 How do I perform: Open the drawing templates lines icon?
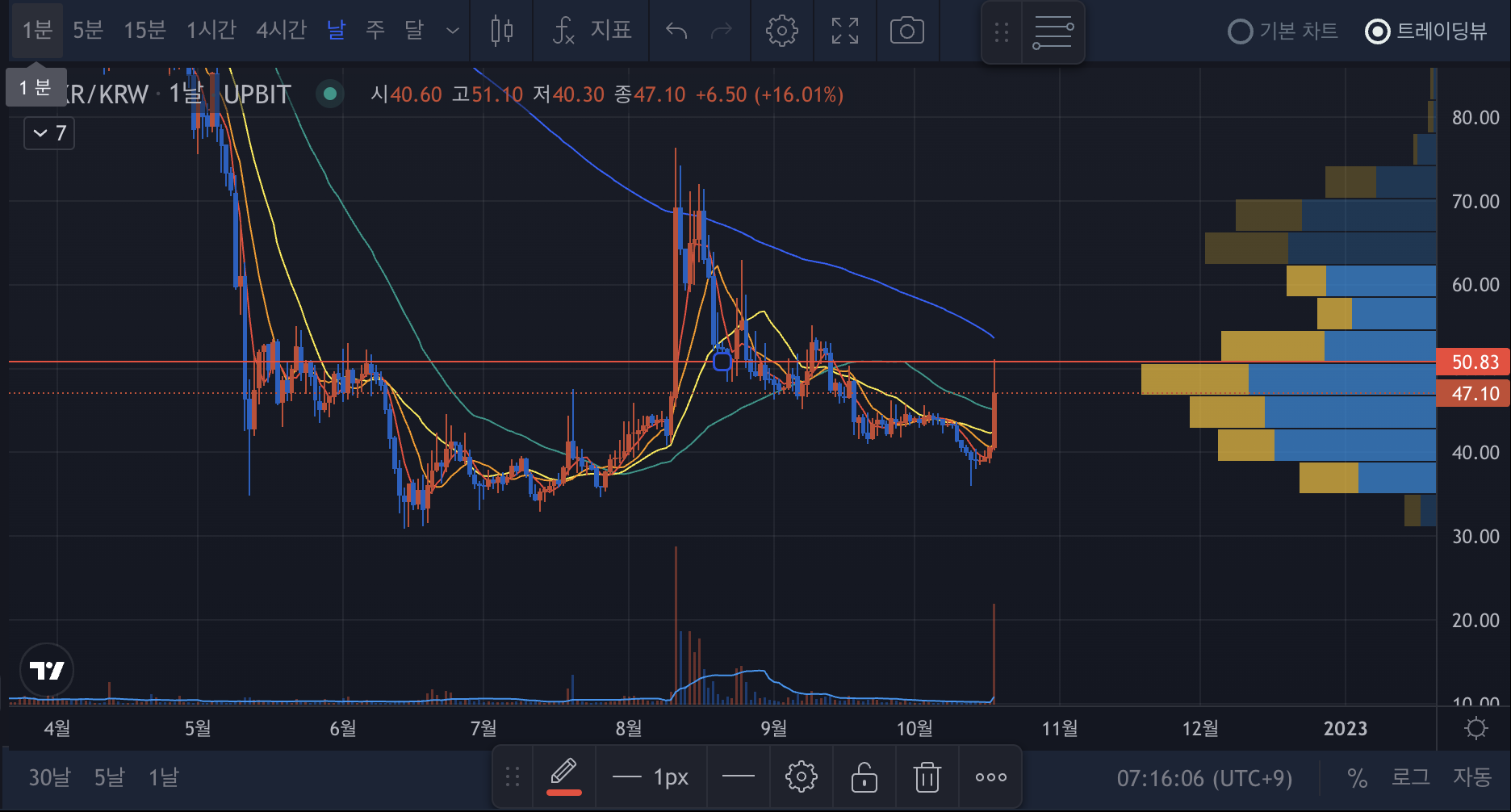pyautogui.click(x=1053, y=32)
